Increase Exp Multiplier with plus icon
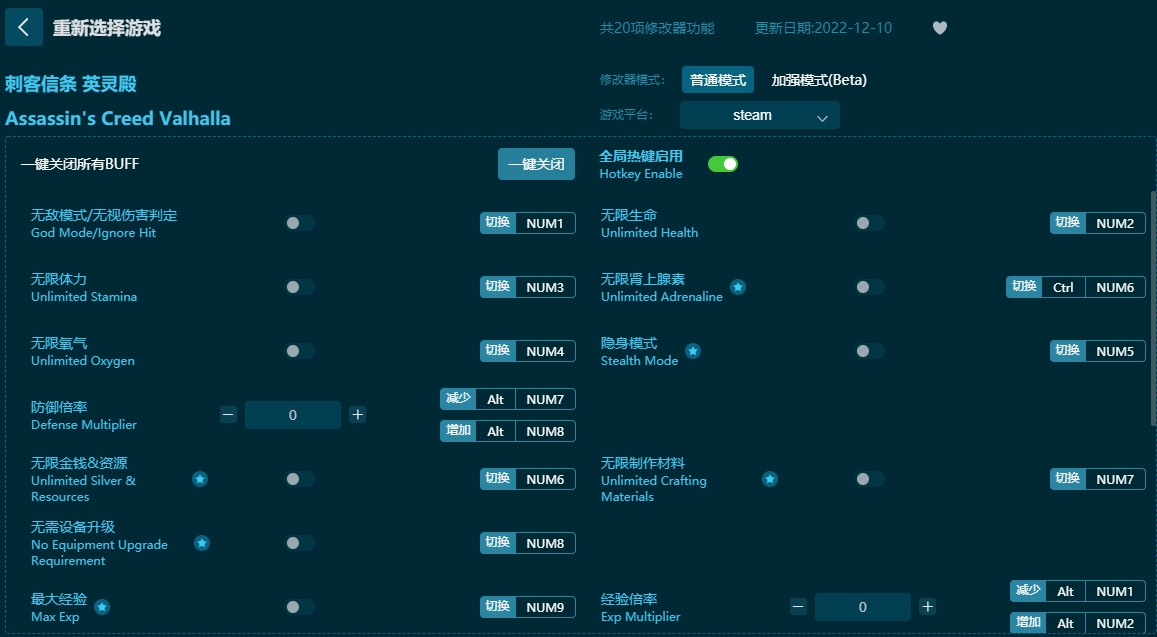This screenshot has width=1157, height=637. (928, 607)
